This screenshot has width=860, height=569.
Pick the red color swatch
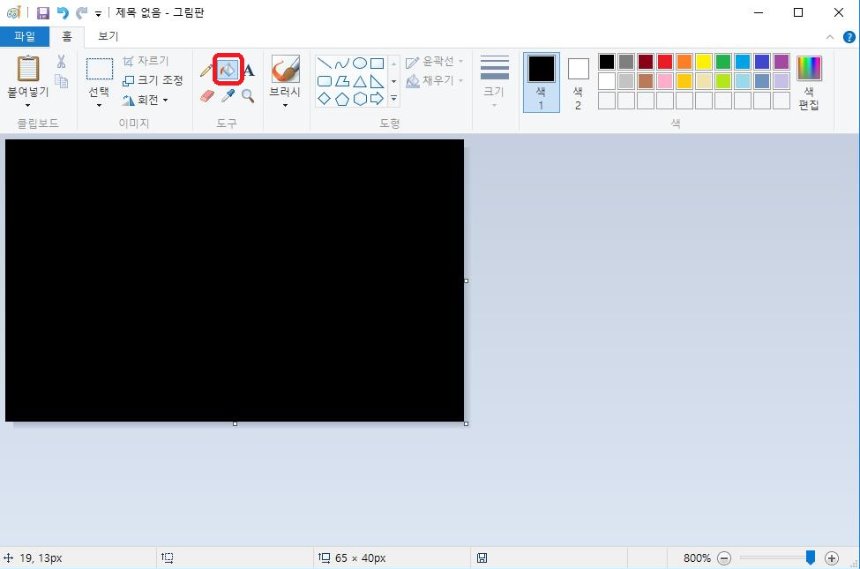pos(665,61)
